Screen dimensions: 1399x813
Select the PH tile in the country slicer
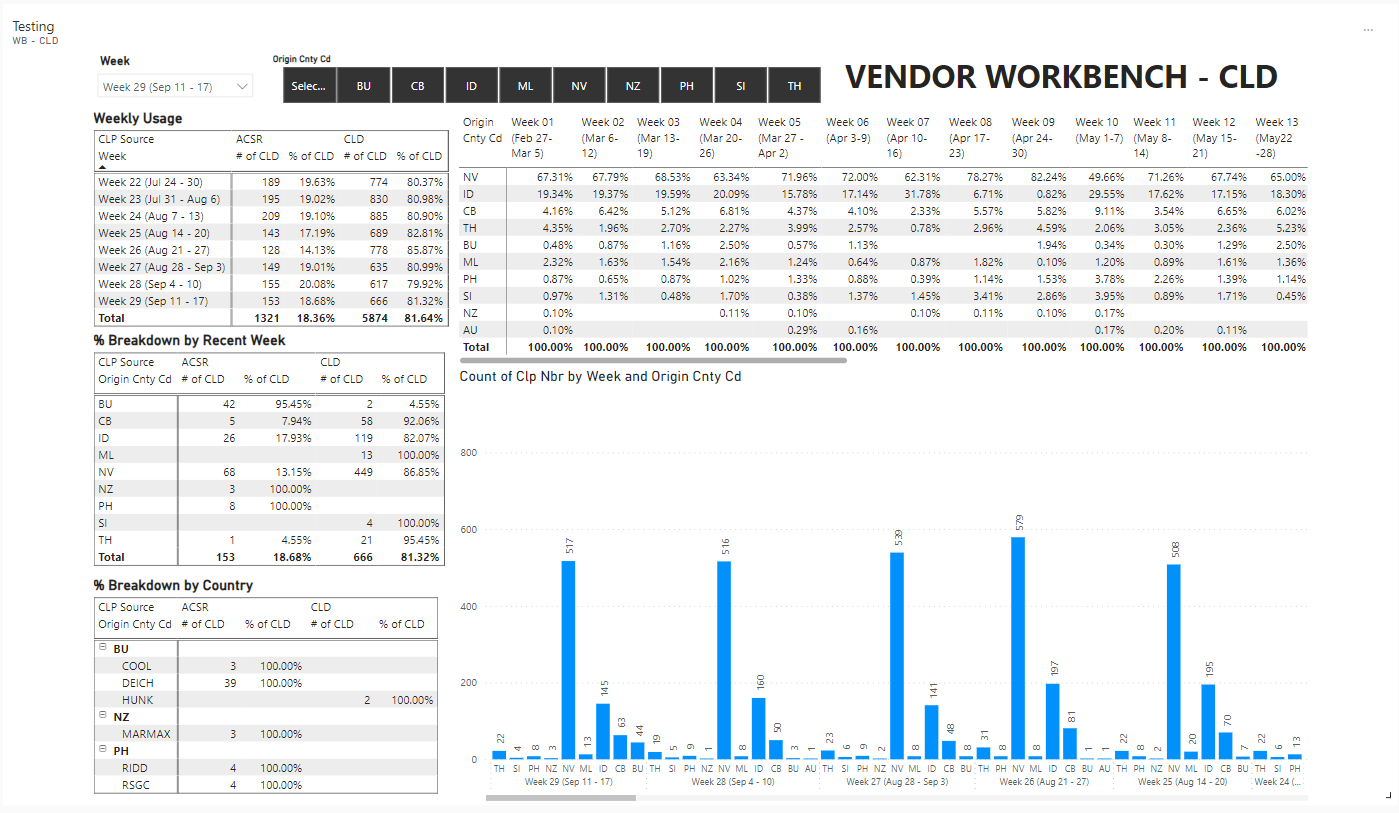click(x=686, y=84)
